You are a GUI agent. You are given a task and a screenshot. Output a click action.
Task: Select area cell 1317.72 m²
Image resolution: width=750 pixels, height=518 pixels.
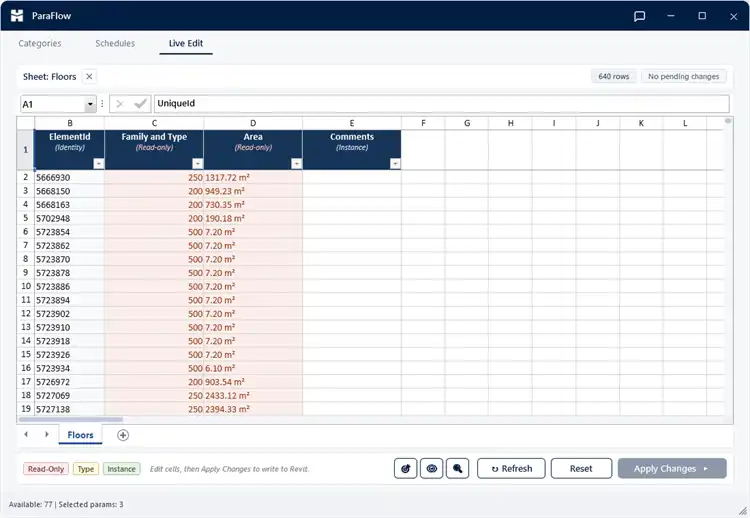pyautogui.click(x=253, y=177)
